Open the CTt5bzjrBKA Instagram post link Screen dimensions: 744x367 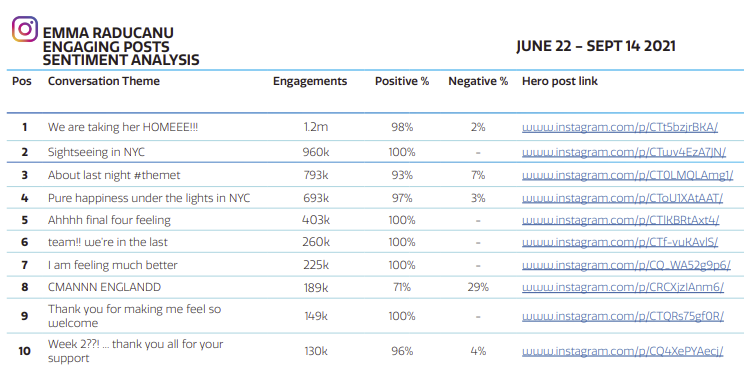click(x=620, y=127)
